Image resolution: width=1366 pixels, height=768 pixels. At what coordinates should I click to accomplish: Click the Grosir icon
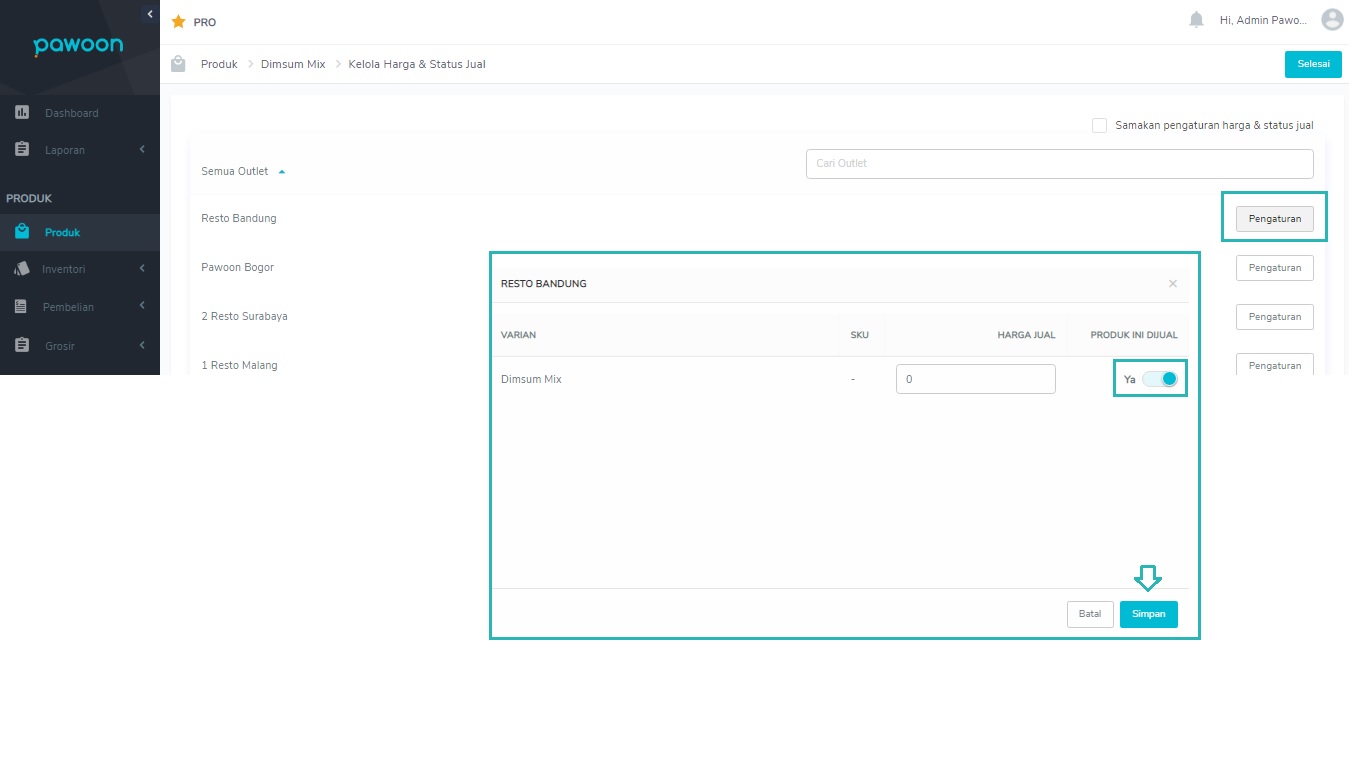click(22, 345)
